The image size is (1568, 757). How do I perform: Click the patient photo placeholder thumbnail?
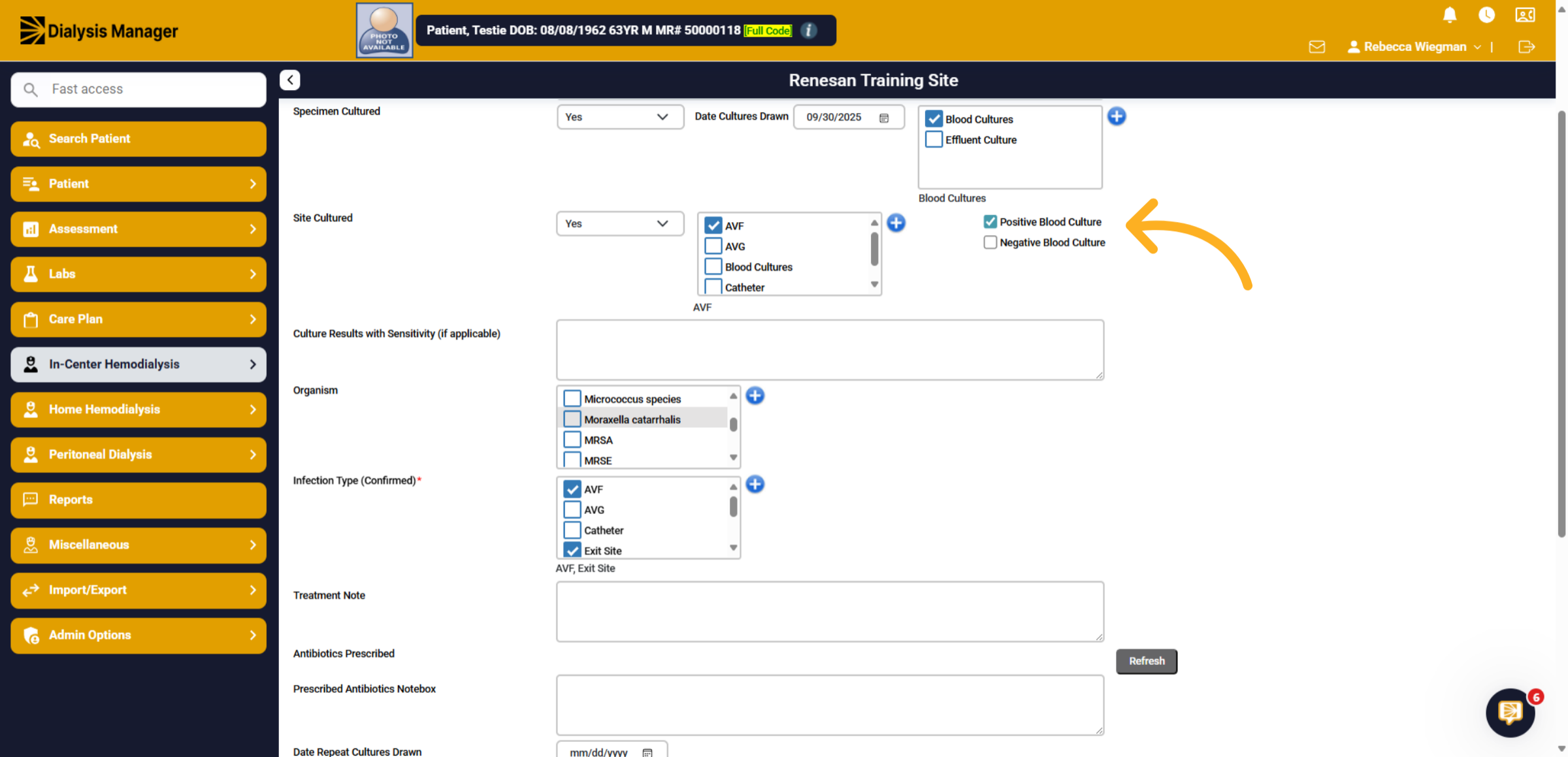[384, 30]
